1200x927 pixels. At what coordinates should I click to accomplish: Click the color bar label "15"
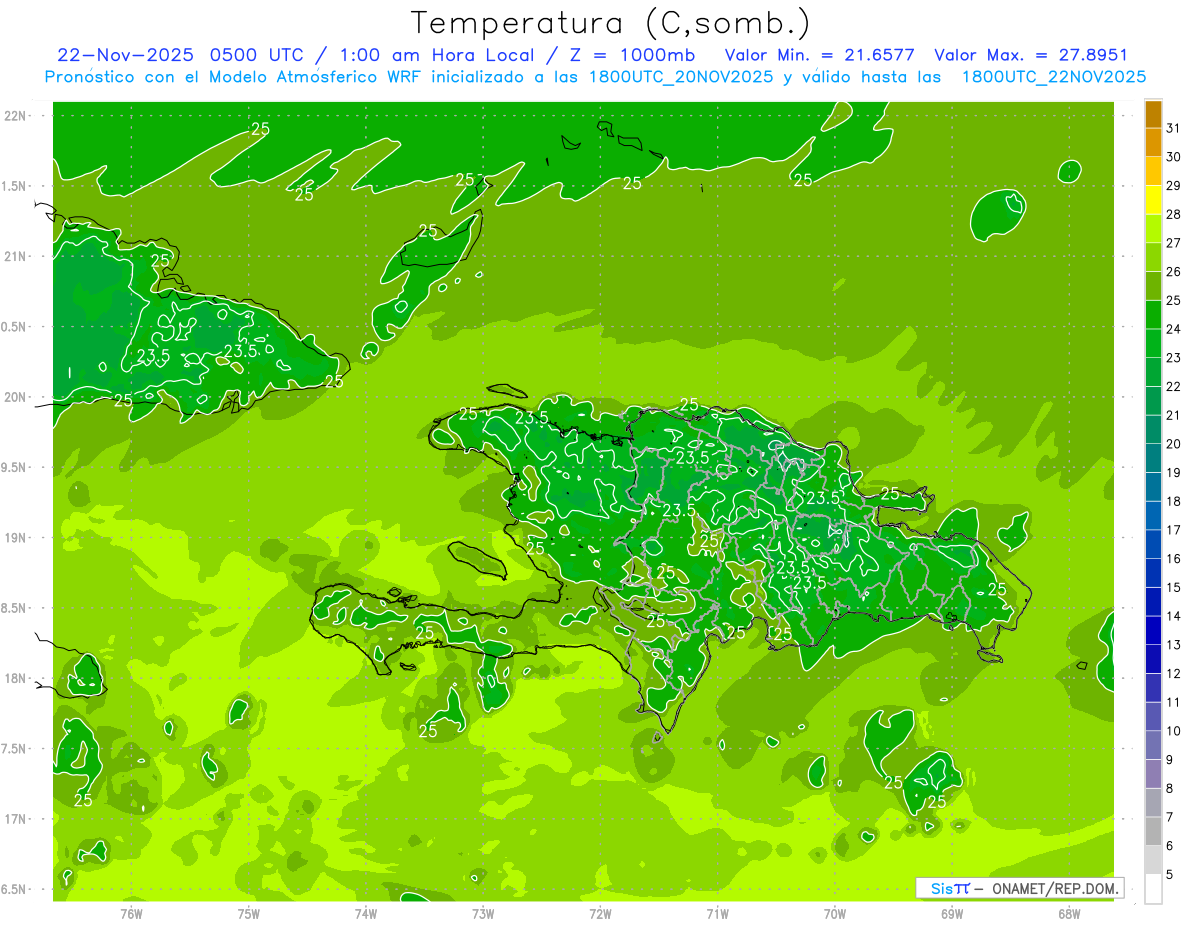point(1173,587)
